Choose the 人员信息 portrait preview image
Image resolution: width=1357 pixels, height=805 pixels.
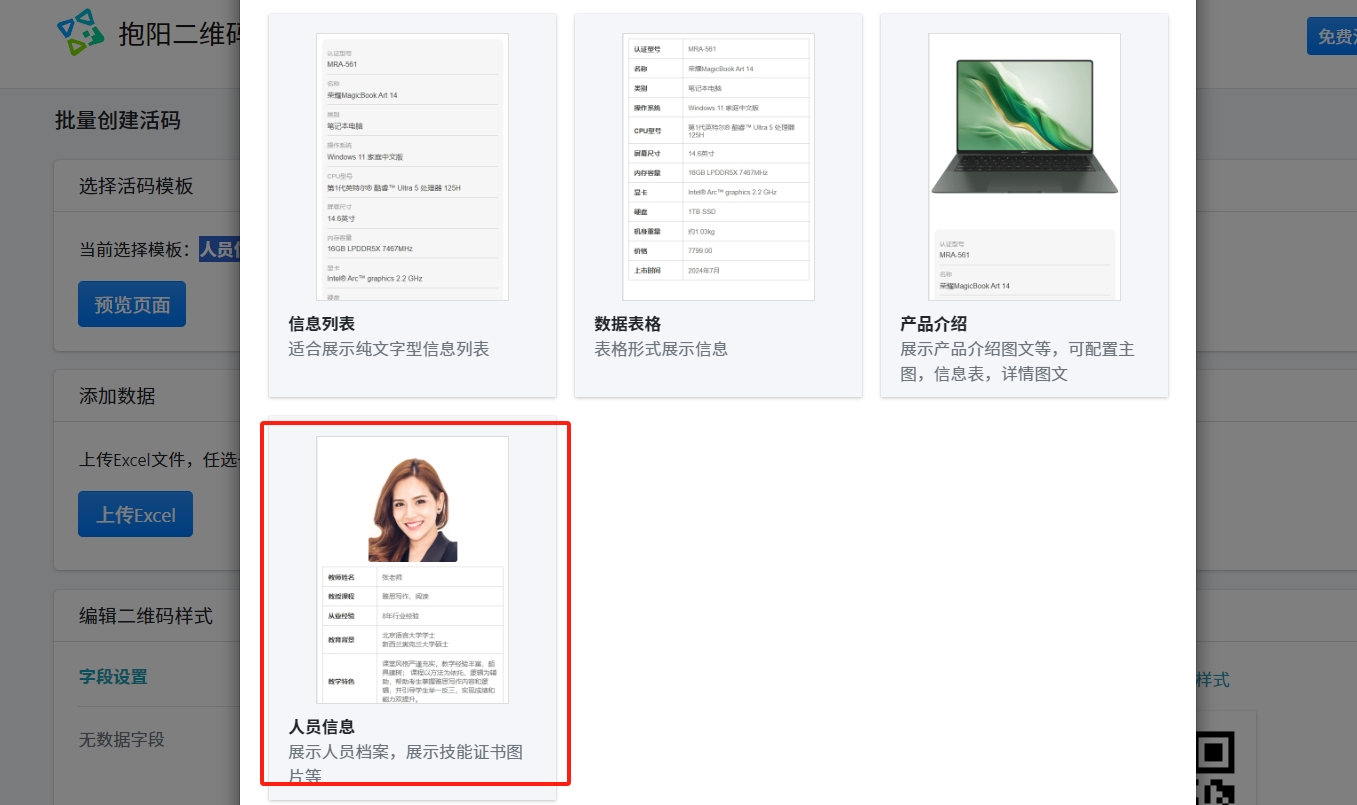412,569
